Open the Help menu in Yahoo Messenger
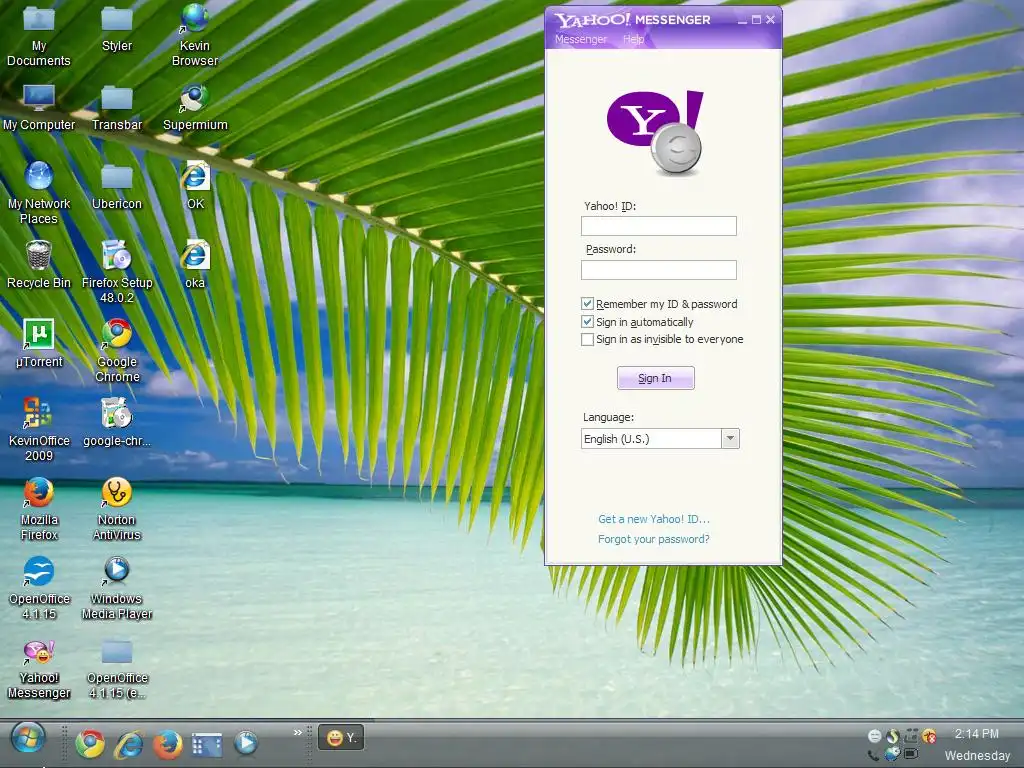The width and height of the screenshot is (1024, 768). point(633,39)
